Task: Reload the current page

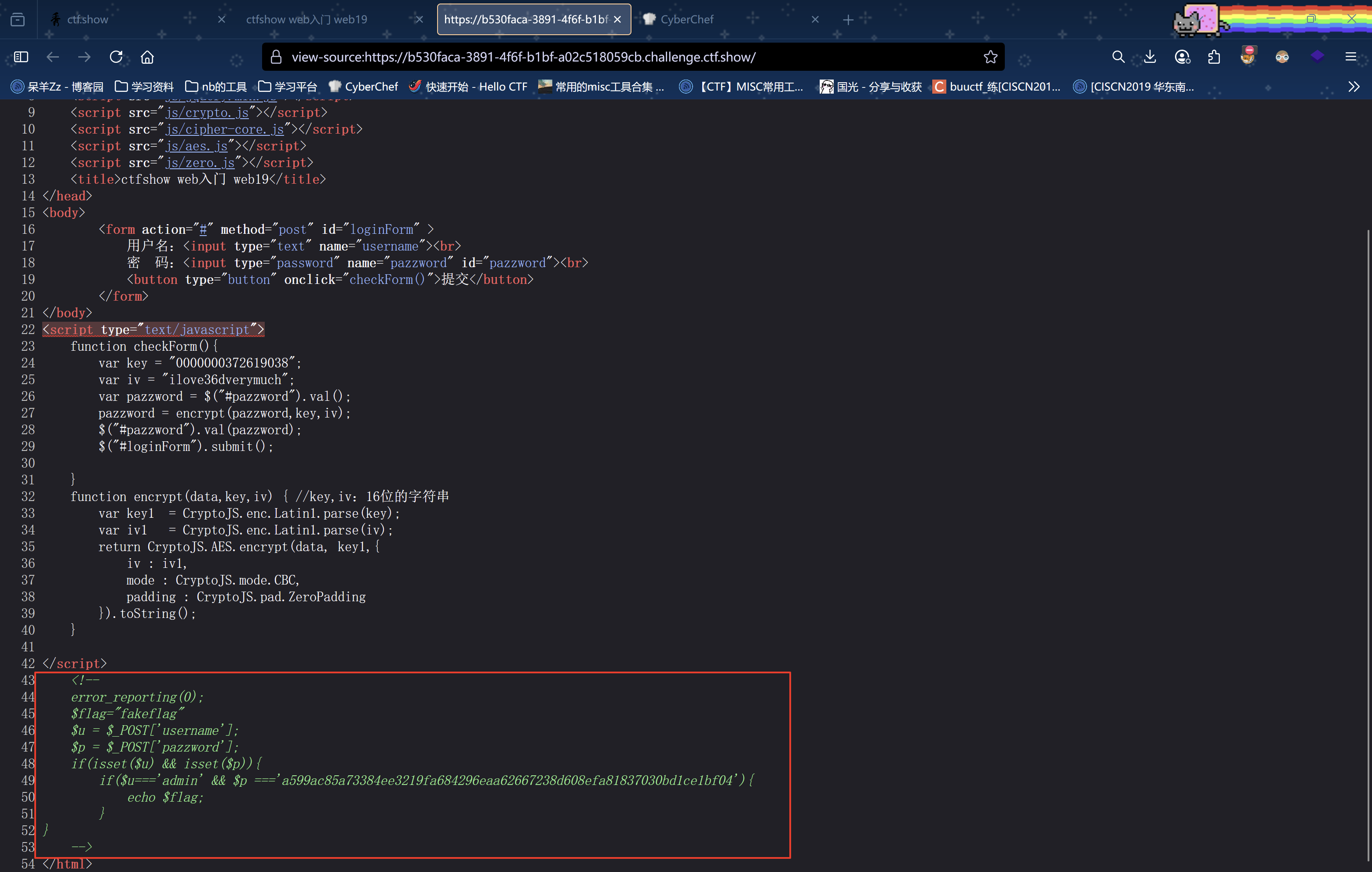Action: coord(116,57)
